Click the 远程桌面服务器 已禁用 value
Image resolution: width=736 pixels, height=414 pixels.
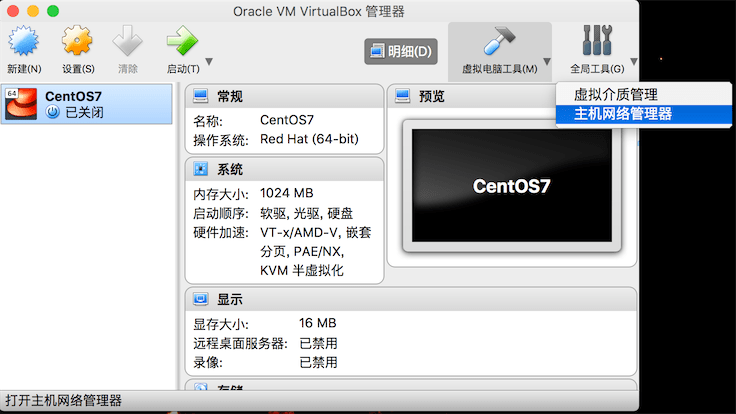pos(318,343)
